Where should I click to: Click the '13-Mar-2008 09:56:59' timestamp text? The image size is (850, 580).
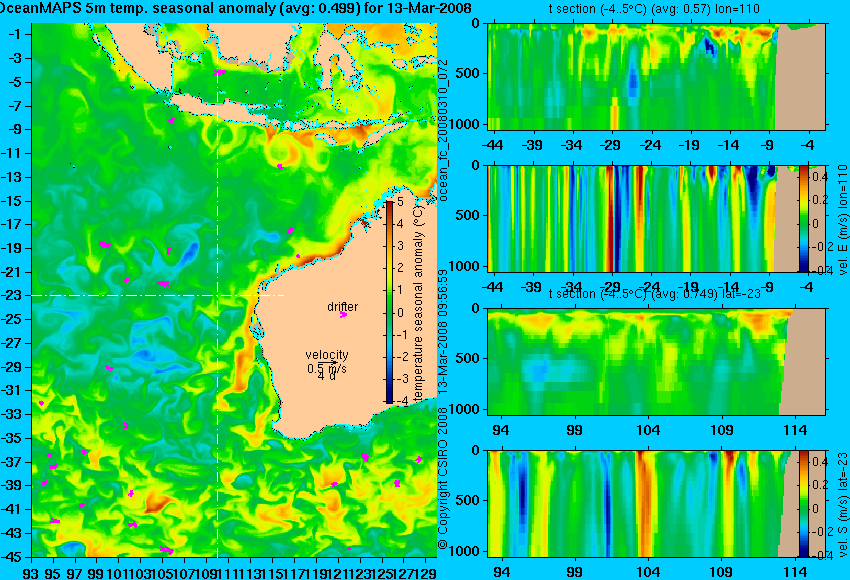click(443, 332)
